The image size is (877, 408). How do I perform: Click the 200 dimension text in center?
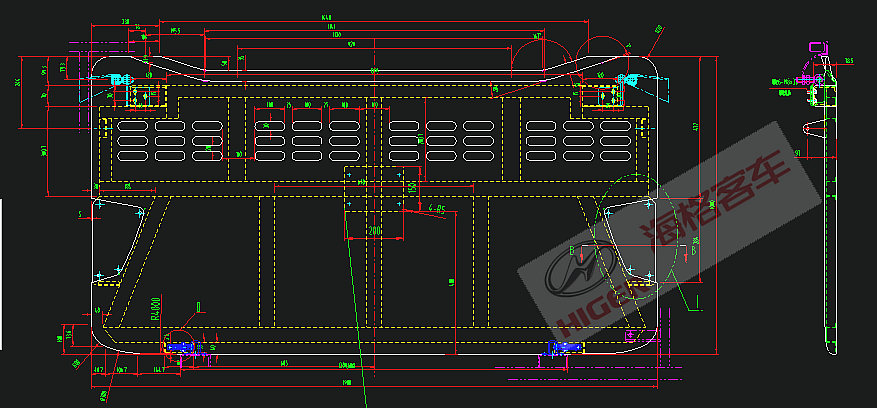click(x=374, y=230)
